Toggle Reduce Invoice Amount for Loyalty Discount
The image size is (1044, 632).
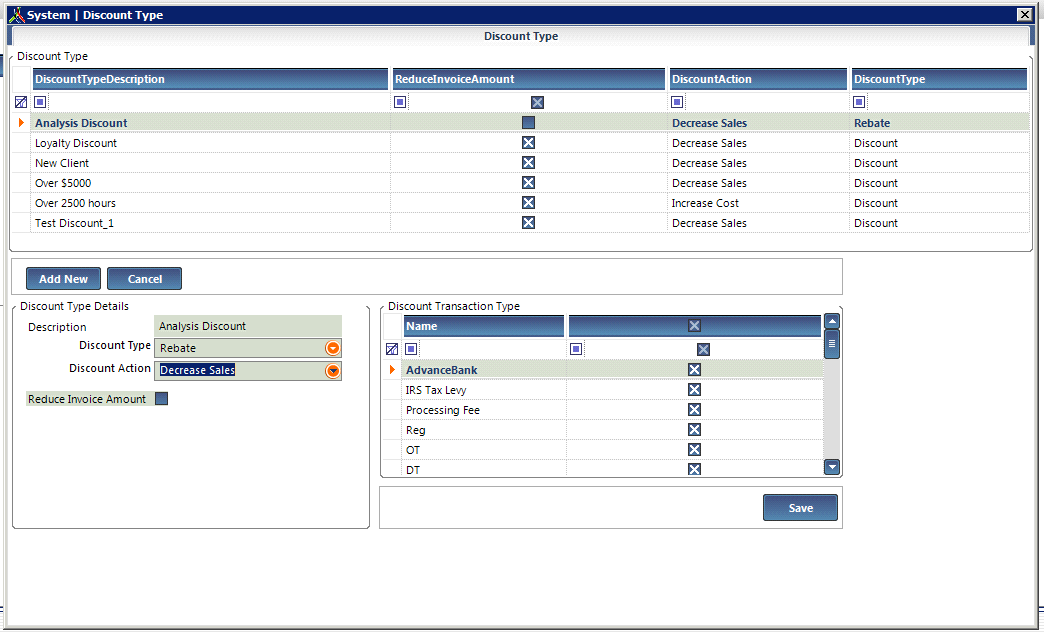(x=528, y=143)
